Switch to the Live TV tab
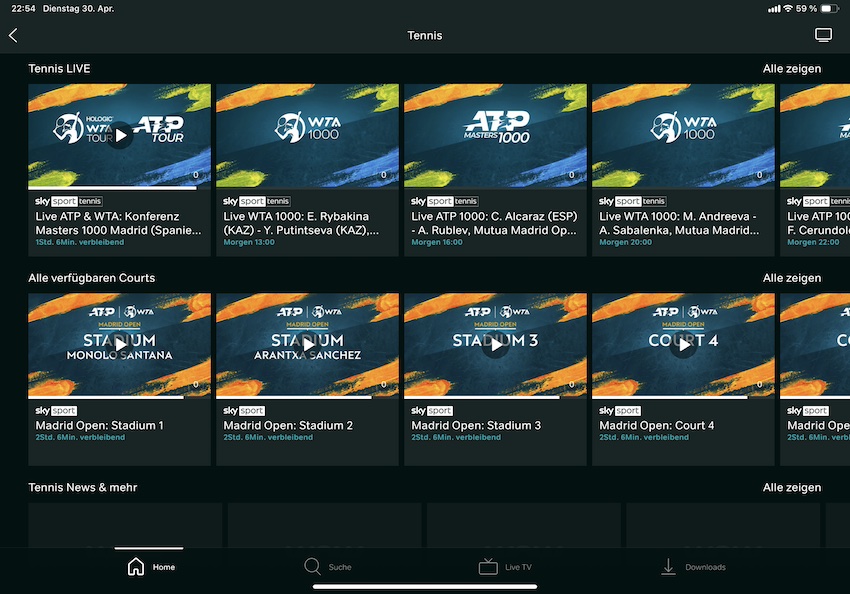The height and width of the screenshot is (594, 850). [505, 567]
